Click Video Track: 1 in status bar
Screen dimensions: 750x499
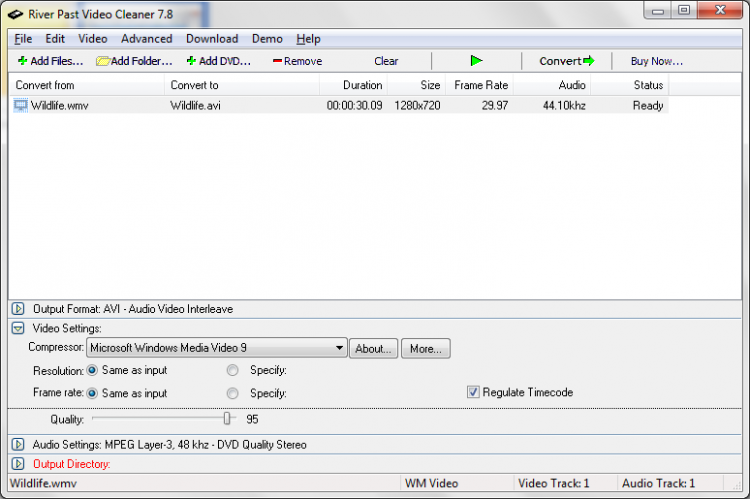click(x=553, y=483)
